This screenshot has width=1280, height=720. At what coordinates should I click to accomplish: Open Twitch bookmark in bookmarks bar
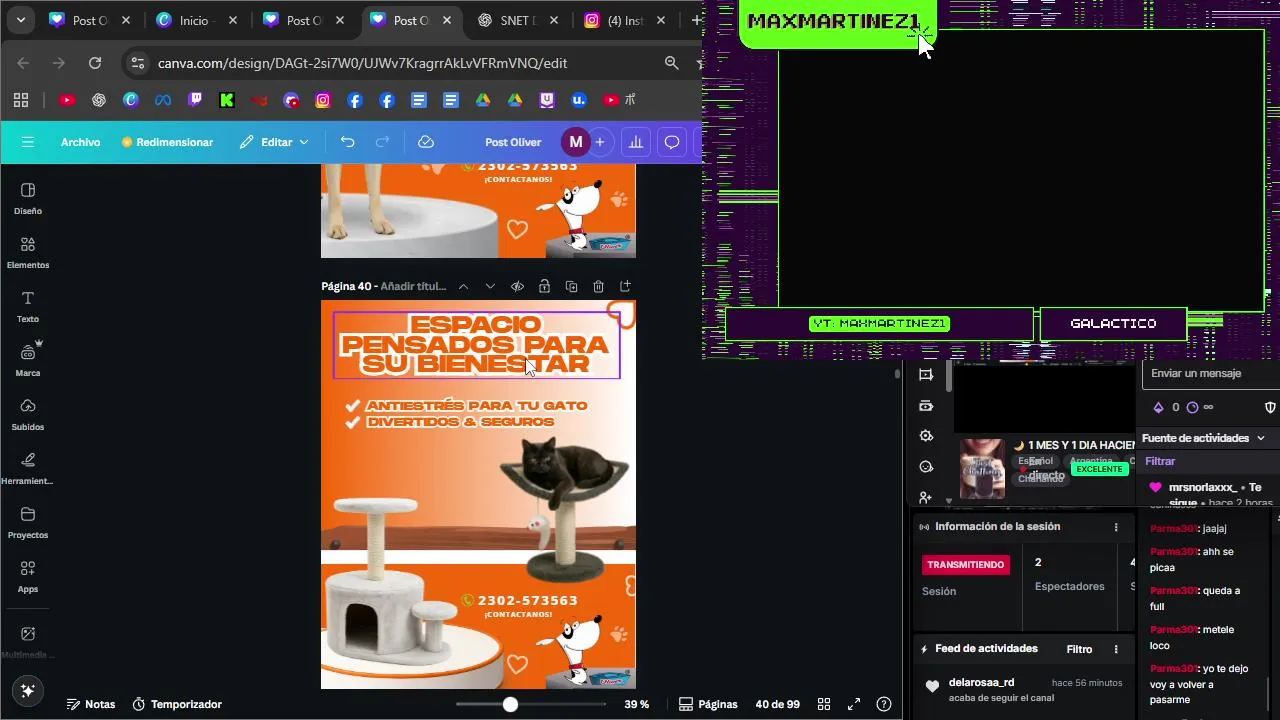click(x=195, y=100)
